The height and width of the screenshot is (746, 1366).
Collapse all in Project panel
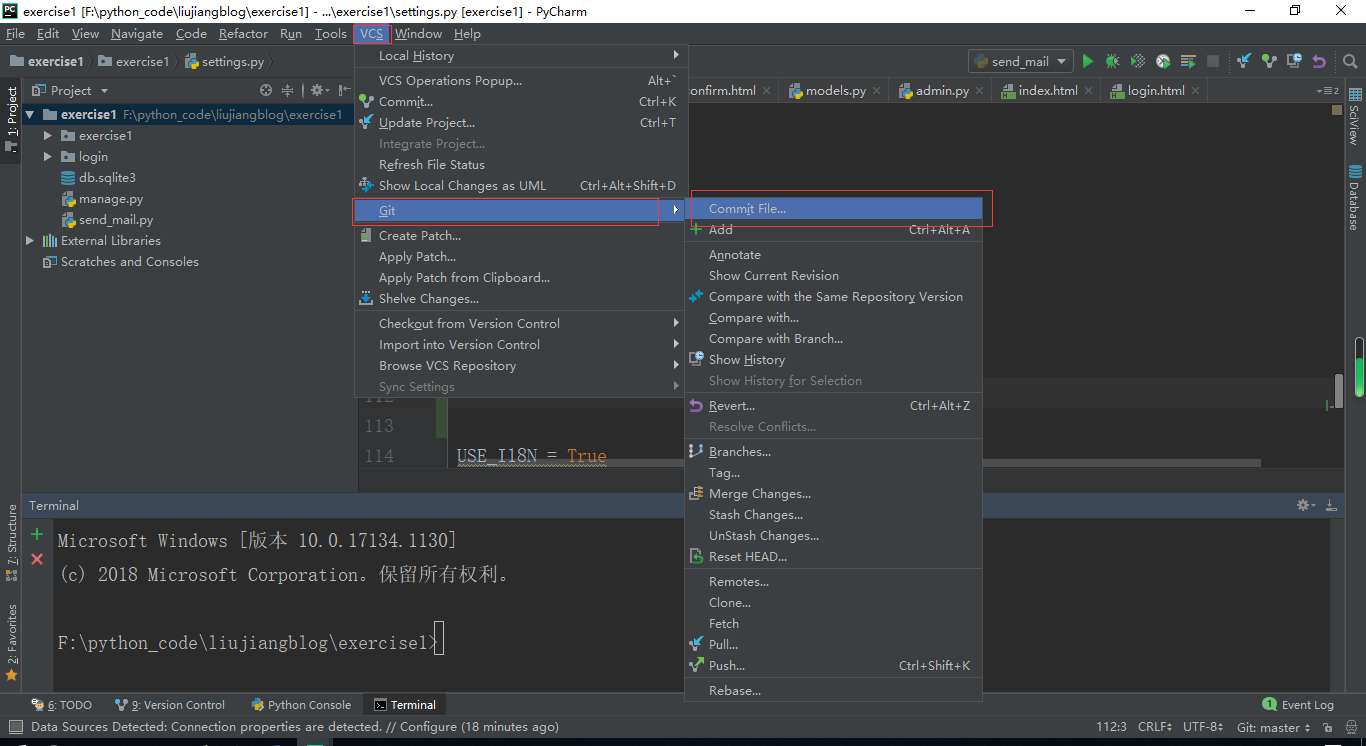(x=288, y=90)
